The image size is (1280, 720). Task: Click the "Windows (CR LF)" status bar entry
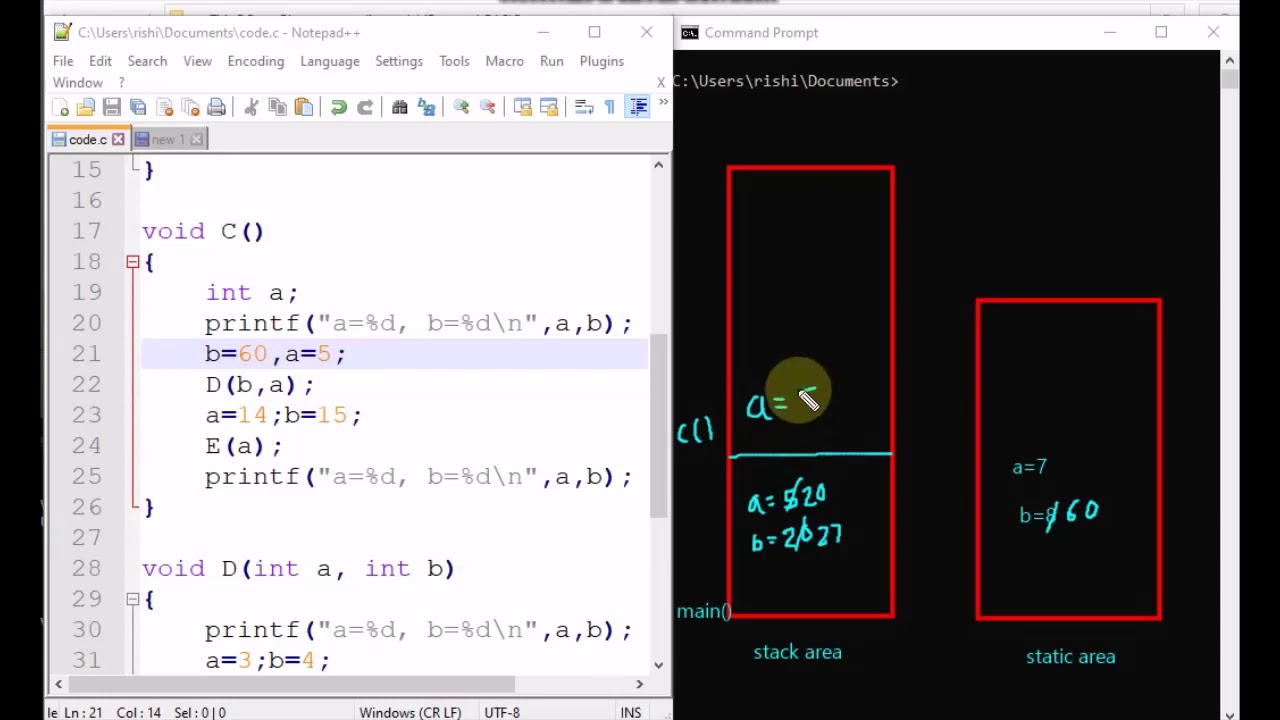pos(410,712)
